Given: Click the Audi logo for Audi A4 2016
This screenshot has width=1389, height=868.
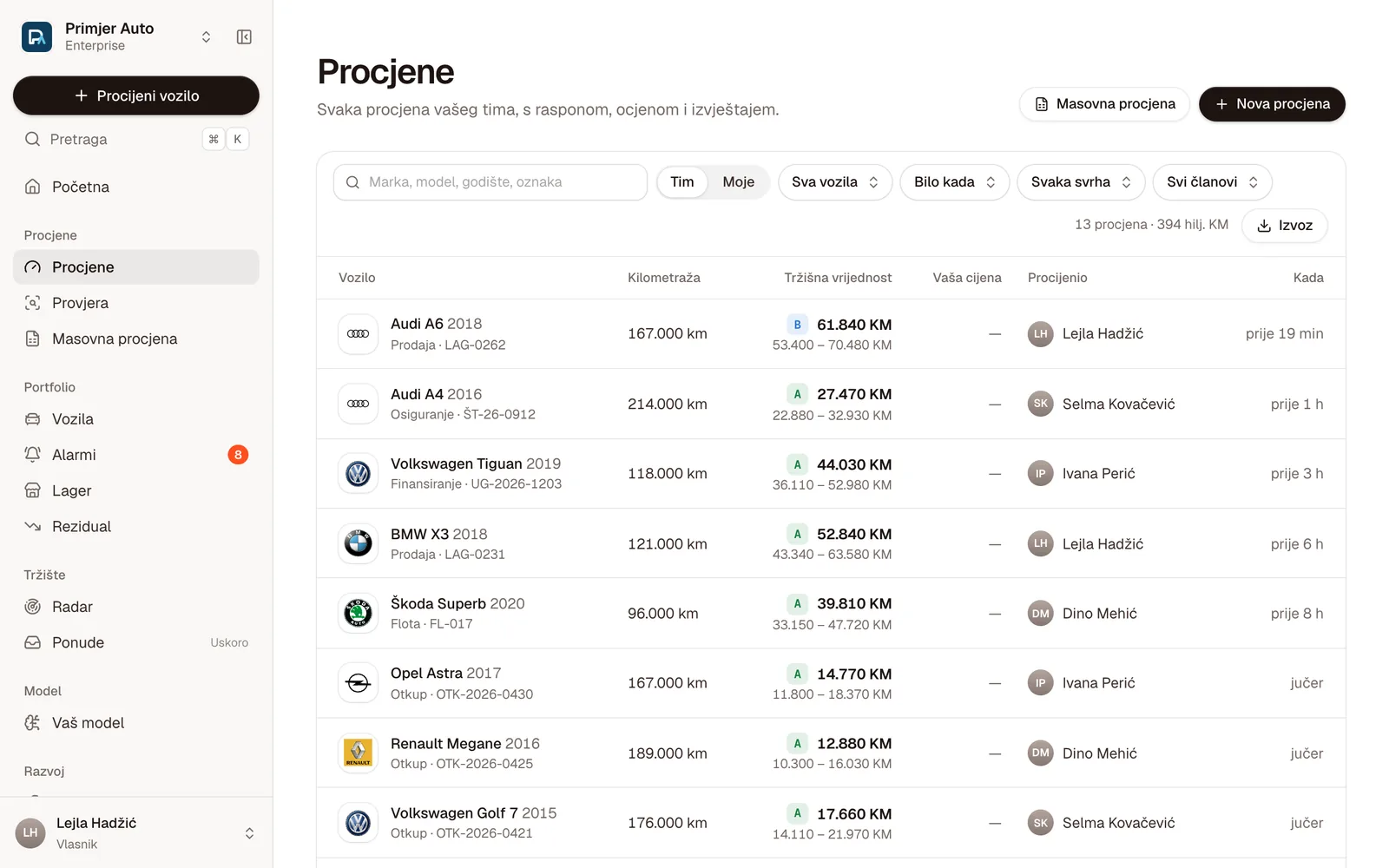Looking at the screenshot, I should [x=359, y=404].
